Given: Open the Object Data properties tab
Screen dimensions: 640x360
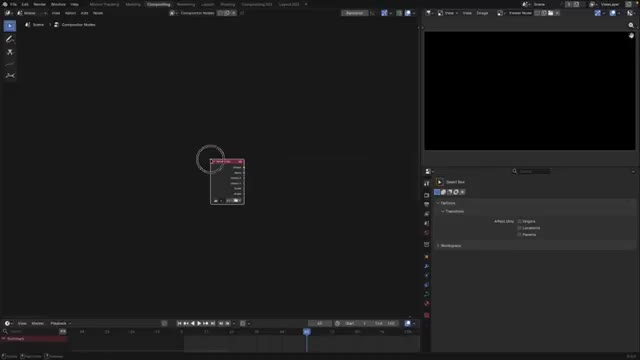Looking at the screenshot, I should click(x=427, y=294).
